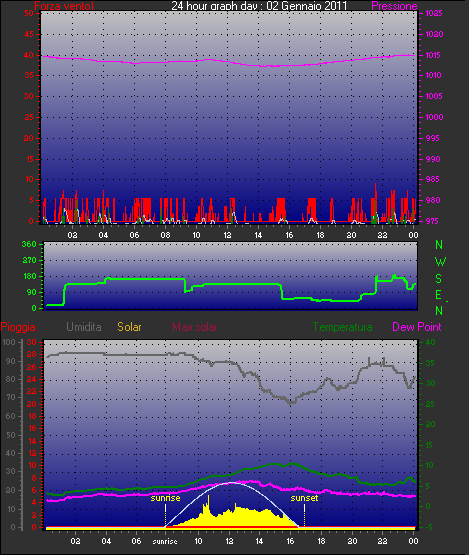Click the Forza vento axis label
Screen dimensions: 469x555
pos(64,6)
